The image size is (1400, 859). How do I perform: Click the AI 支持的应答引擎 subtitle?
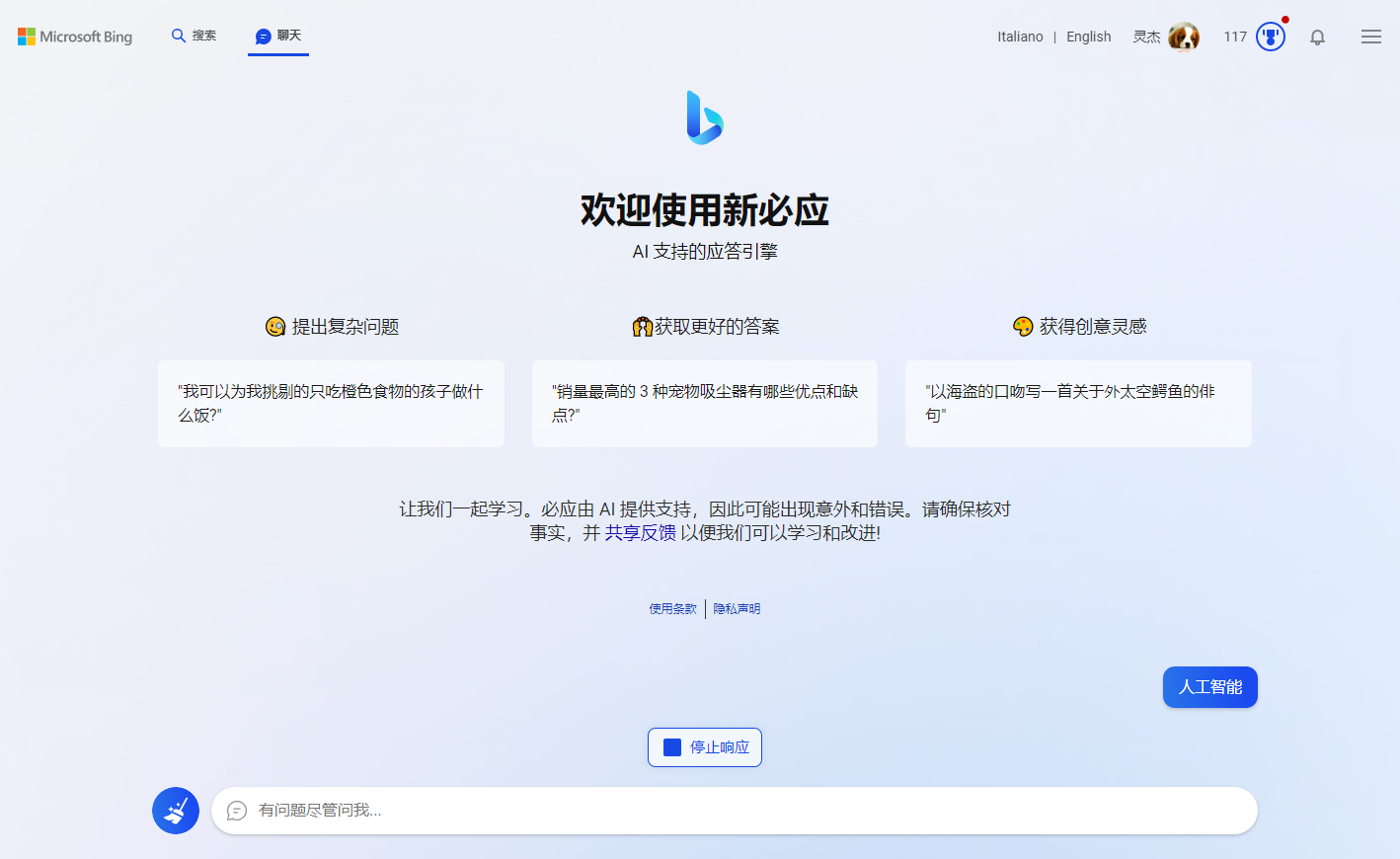pos(705,252)
